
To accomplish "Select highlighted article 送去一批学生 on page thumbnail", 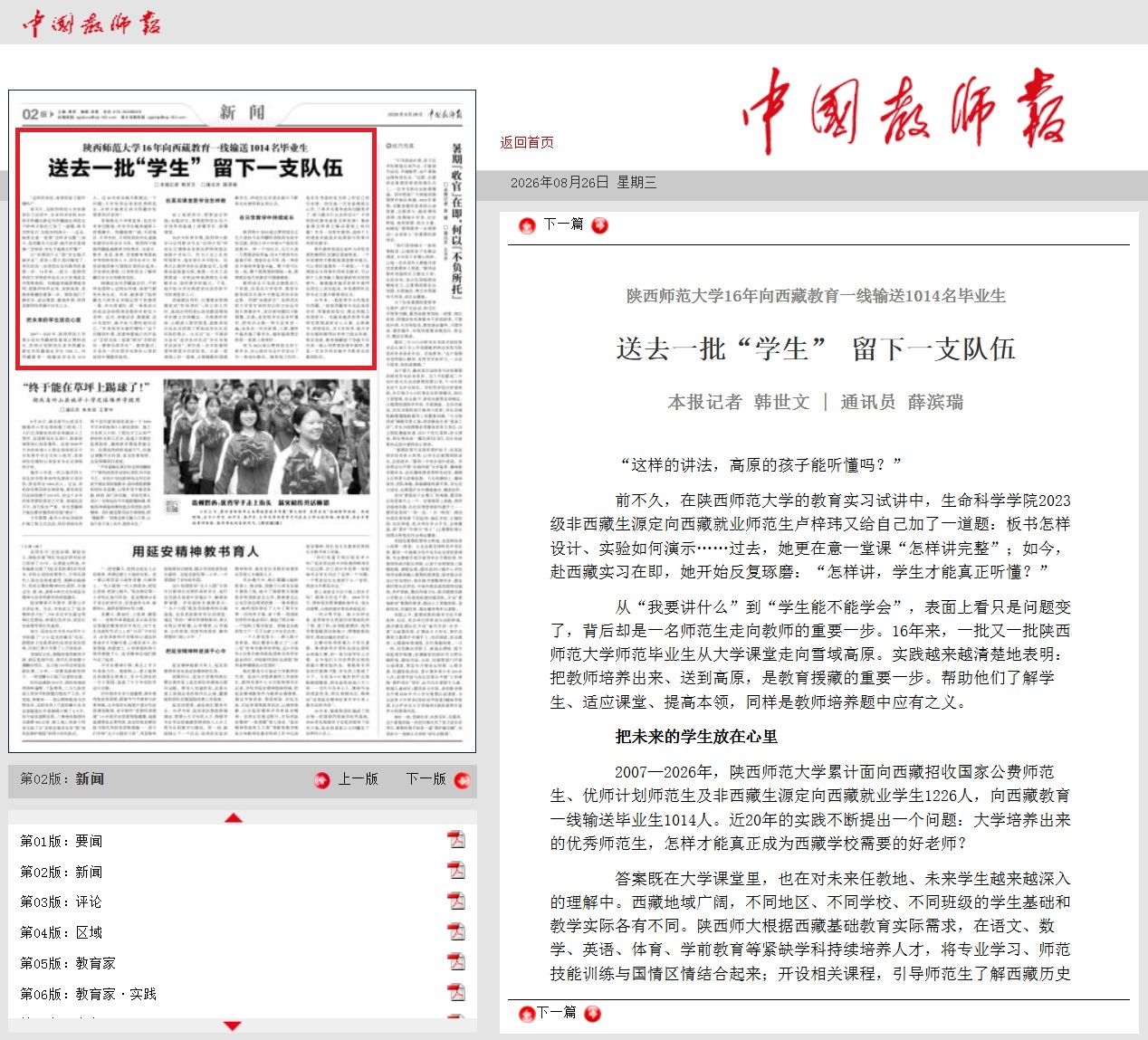I will tap(196, 249).
